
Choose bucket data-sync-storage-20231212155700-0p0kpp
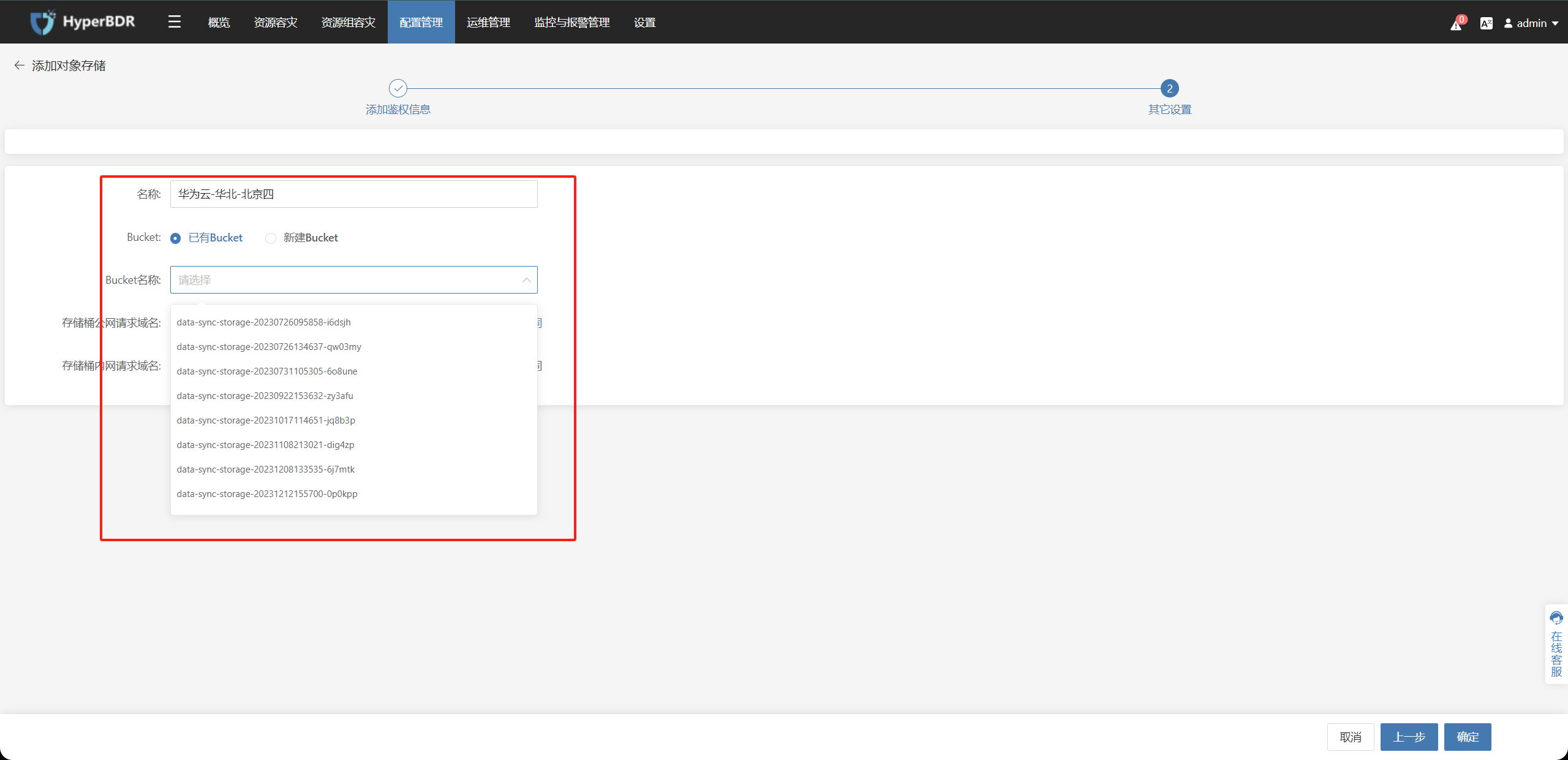click(354, 494)
